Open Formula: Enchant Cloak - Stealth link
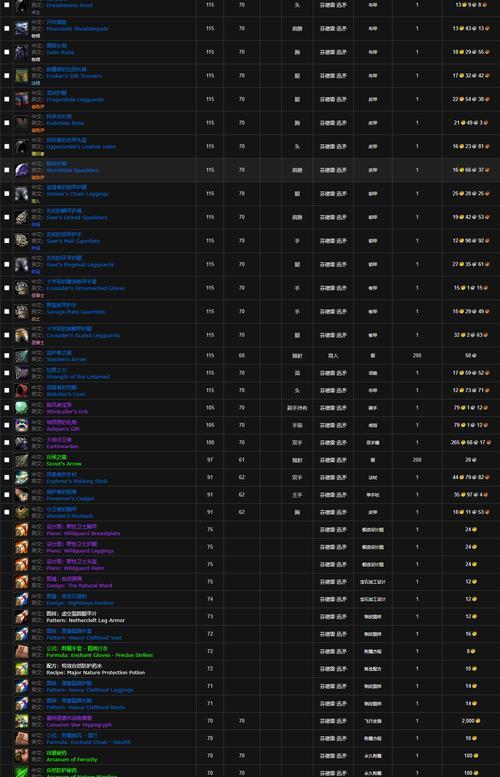 click(x=88, y=742)
